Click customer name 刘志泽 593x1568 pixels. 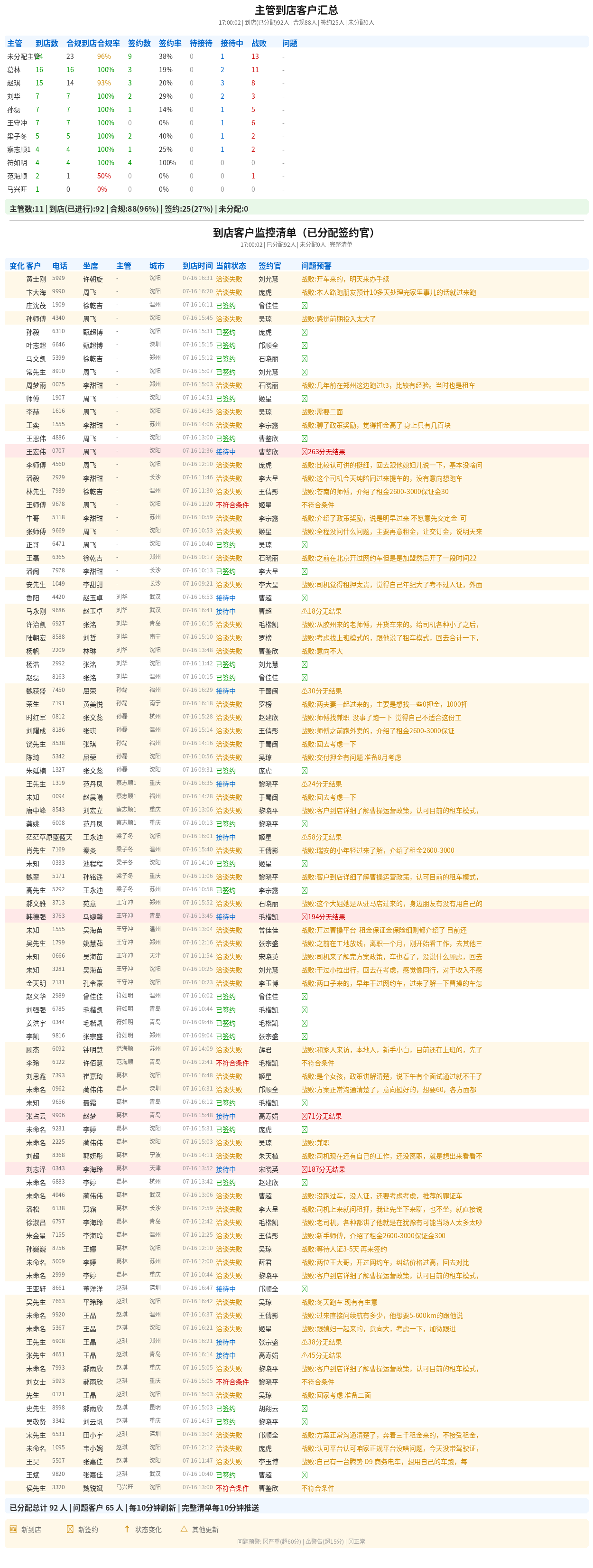(x=36, y=1169)
